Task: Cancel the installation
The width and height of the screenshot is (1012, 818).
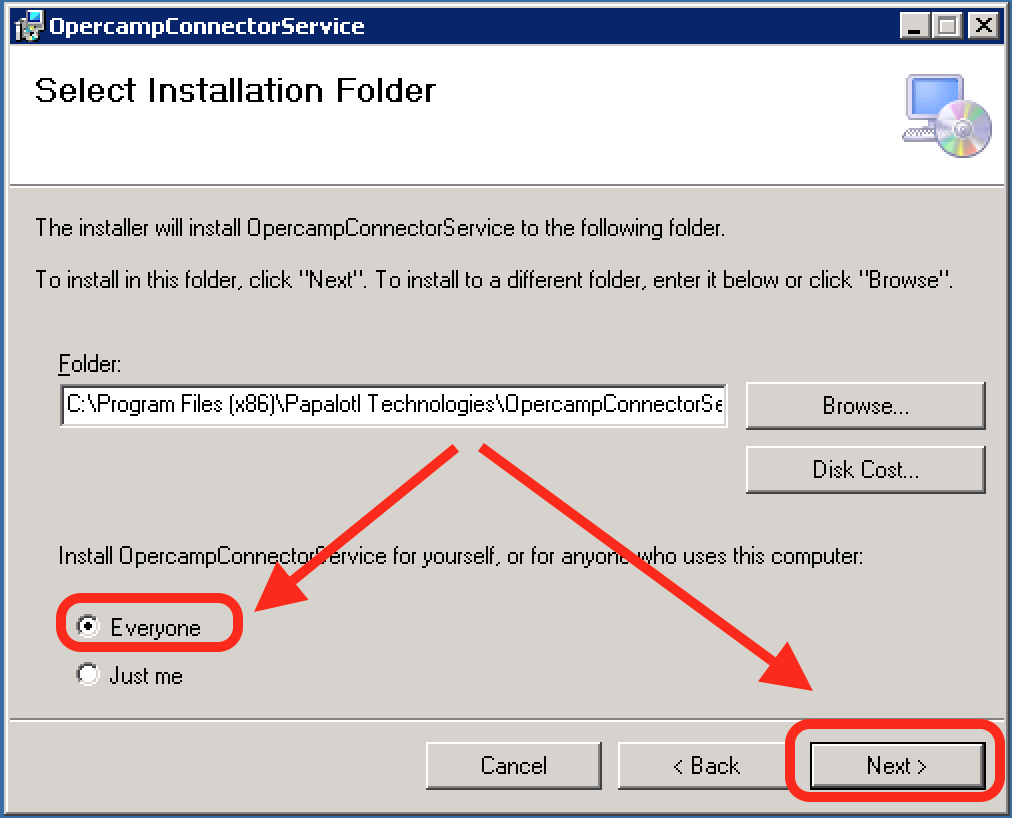Action: coord(513,766)
